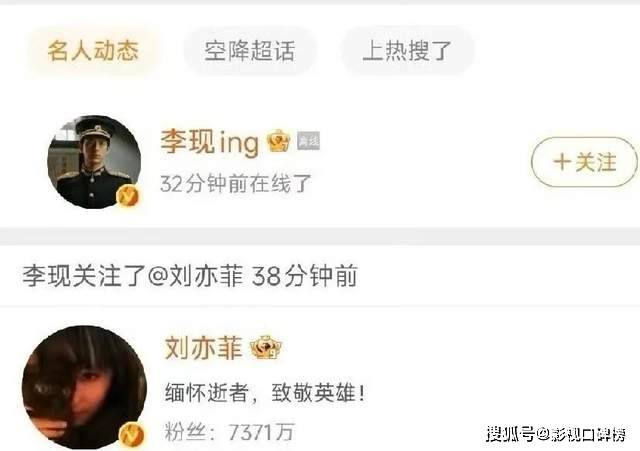Click the 38分钟前 timestamp
The width and height of the screenshot is (640, 451).
pyautogui.click(x=304, y=275)
